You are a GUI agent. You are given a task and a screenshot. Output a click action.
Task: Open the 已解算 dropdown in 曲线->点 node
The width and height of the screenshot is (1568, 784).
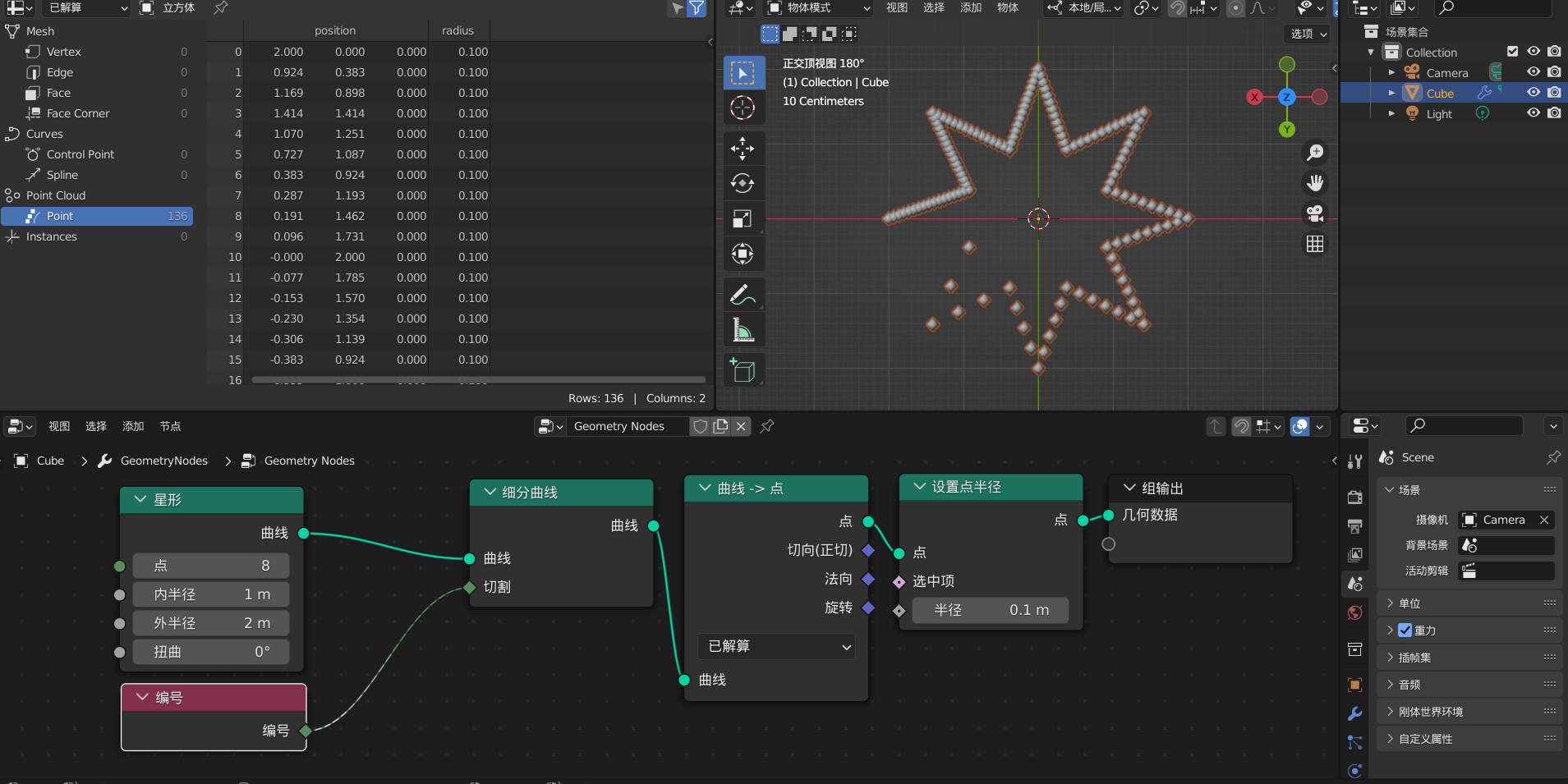(776, 646)
